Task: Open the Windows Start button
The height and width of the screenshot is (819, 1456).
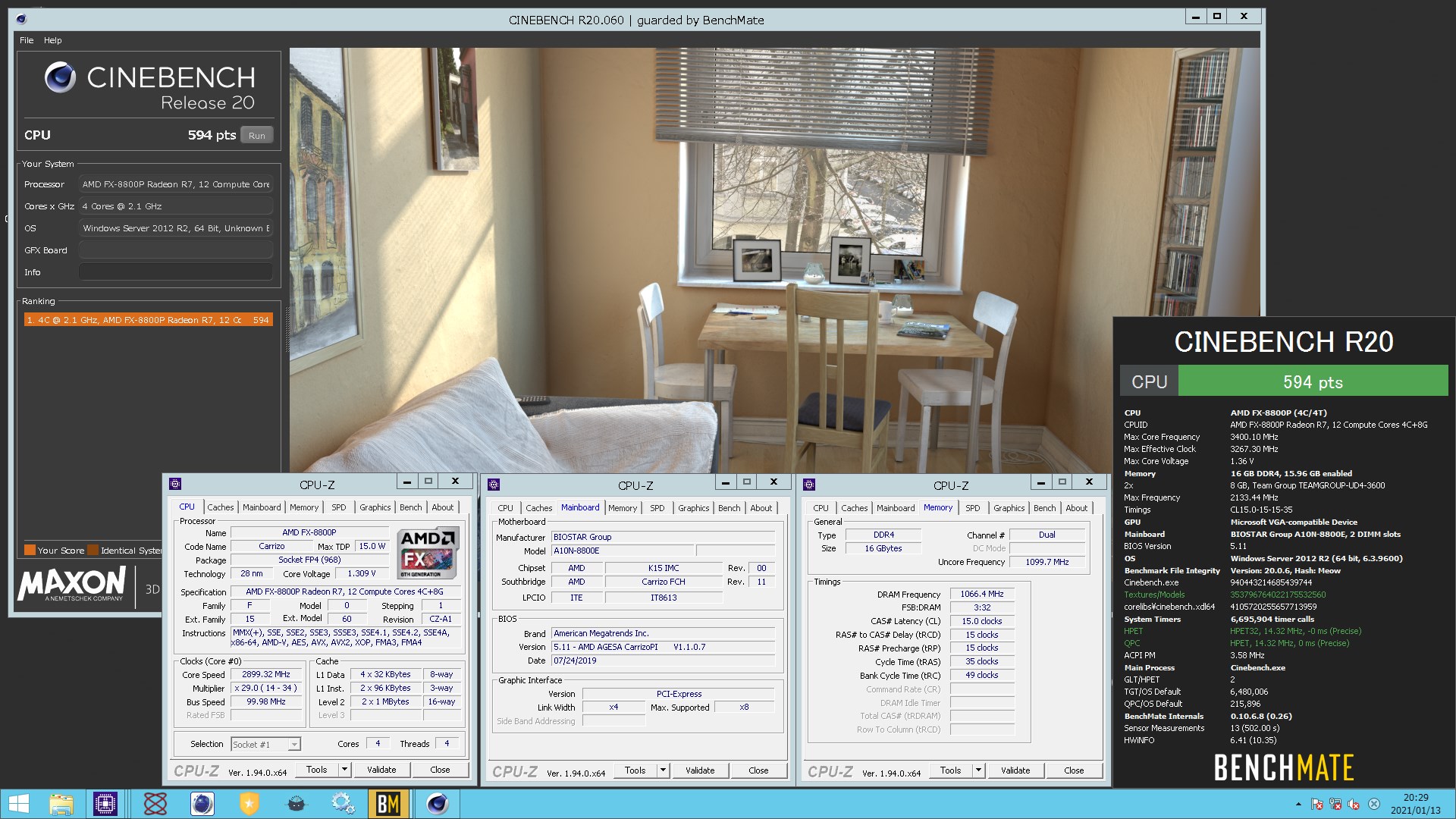Action: (x=18, y=804)
